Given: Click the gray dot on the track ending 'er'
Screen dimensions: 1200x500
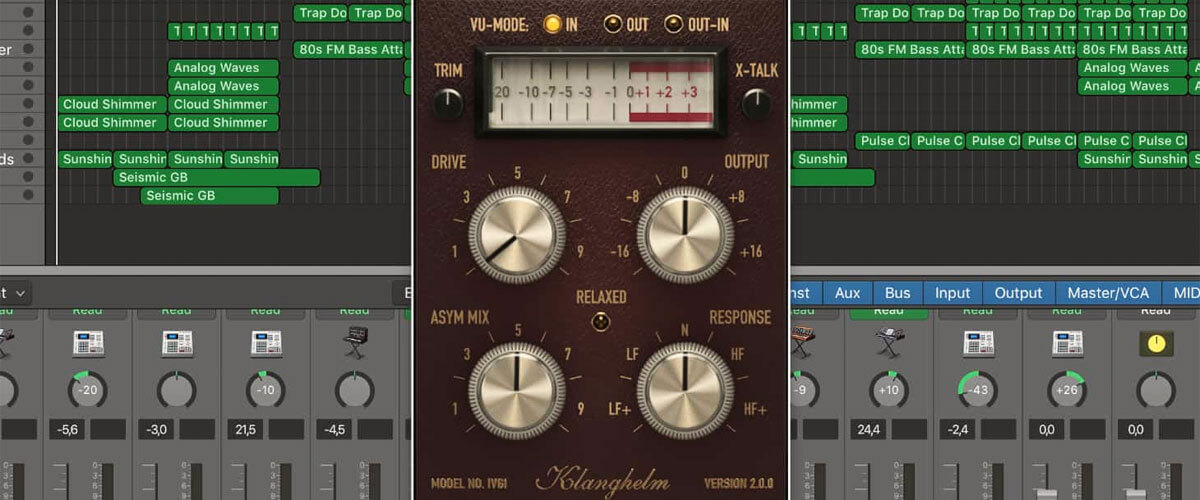Looking at the screenshot, I should pyautogui.click(x=28, y=50).
